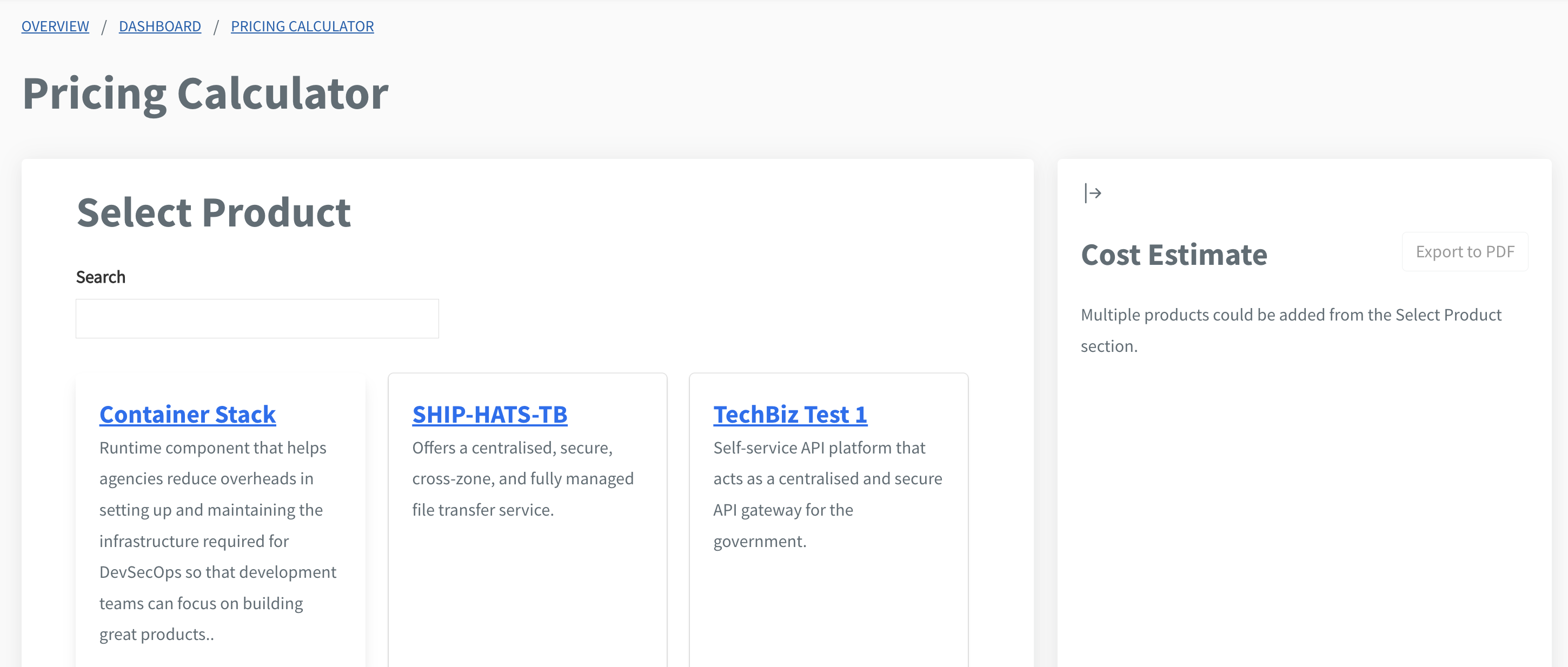Click the Select Product section heading
This screenshot has width=1568, height=667.
point(214,212)
